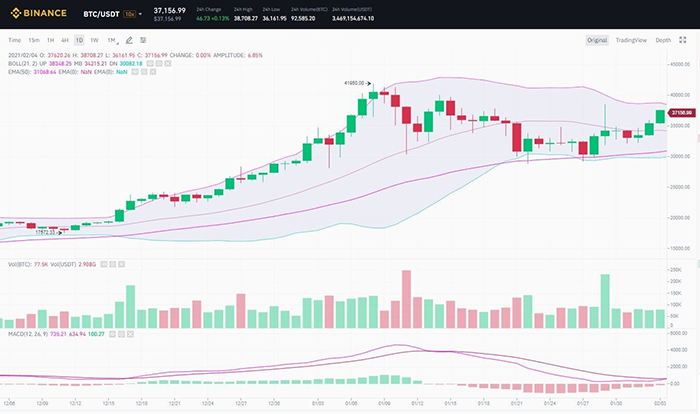Screen dimensions: 700x414
Task: Enter fullscreen chart mode
Action: 685,40
